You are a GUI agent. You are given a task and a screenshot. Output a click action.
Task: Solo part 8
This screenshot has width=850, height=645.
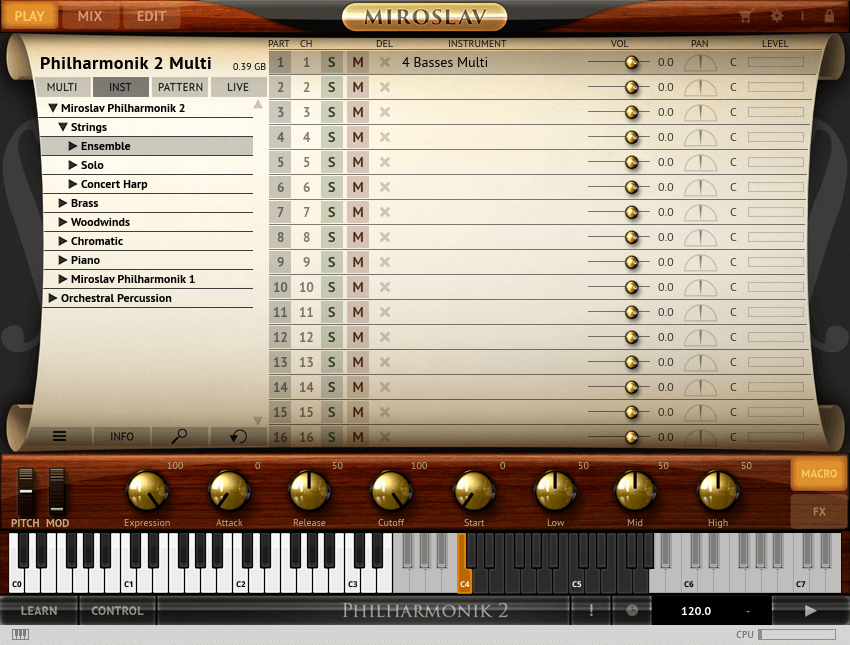(331, 237)
